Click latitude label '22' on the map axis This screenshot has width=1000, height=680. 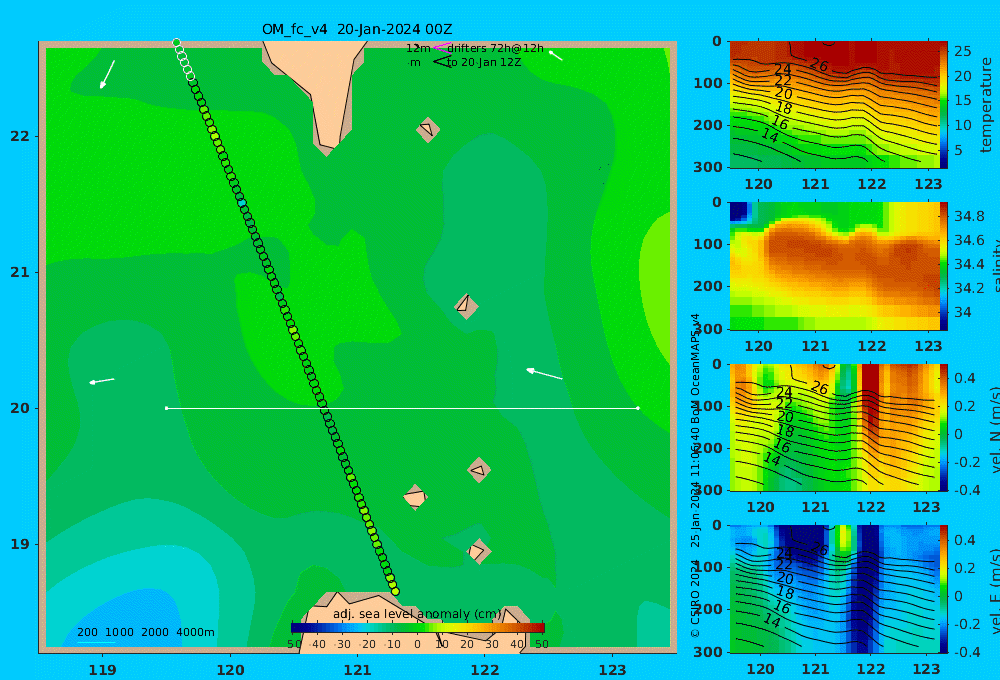[x=20, y=136]
